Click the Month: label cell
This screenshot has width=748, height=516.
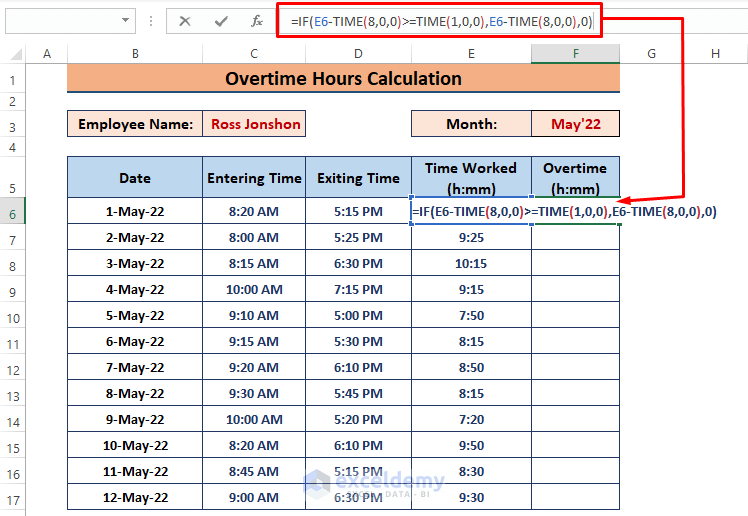(471, 124)
